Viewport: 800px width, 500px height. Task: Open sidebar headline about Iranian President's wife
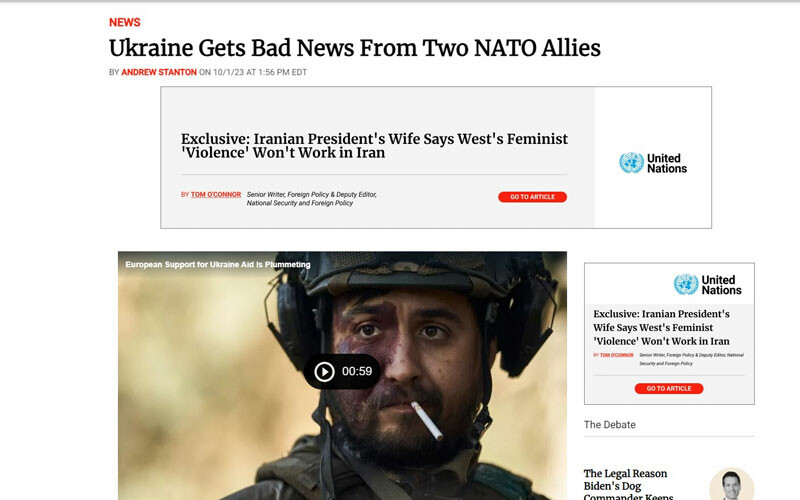pos(661,328)
